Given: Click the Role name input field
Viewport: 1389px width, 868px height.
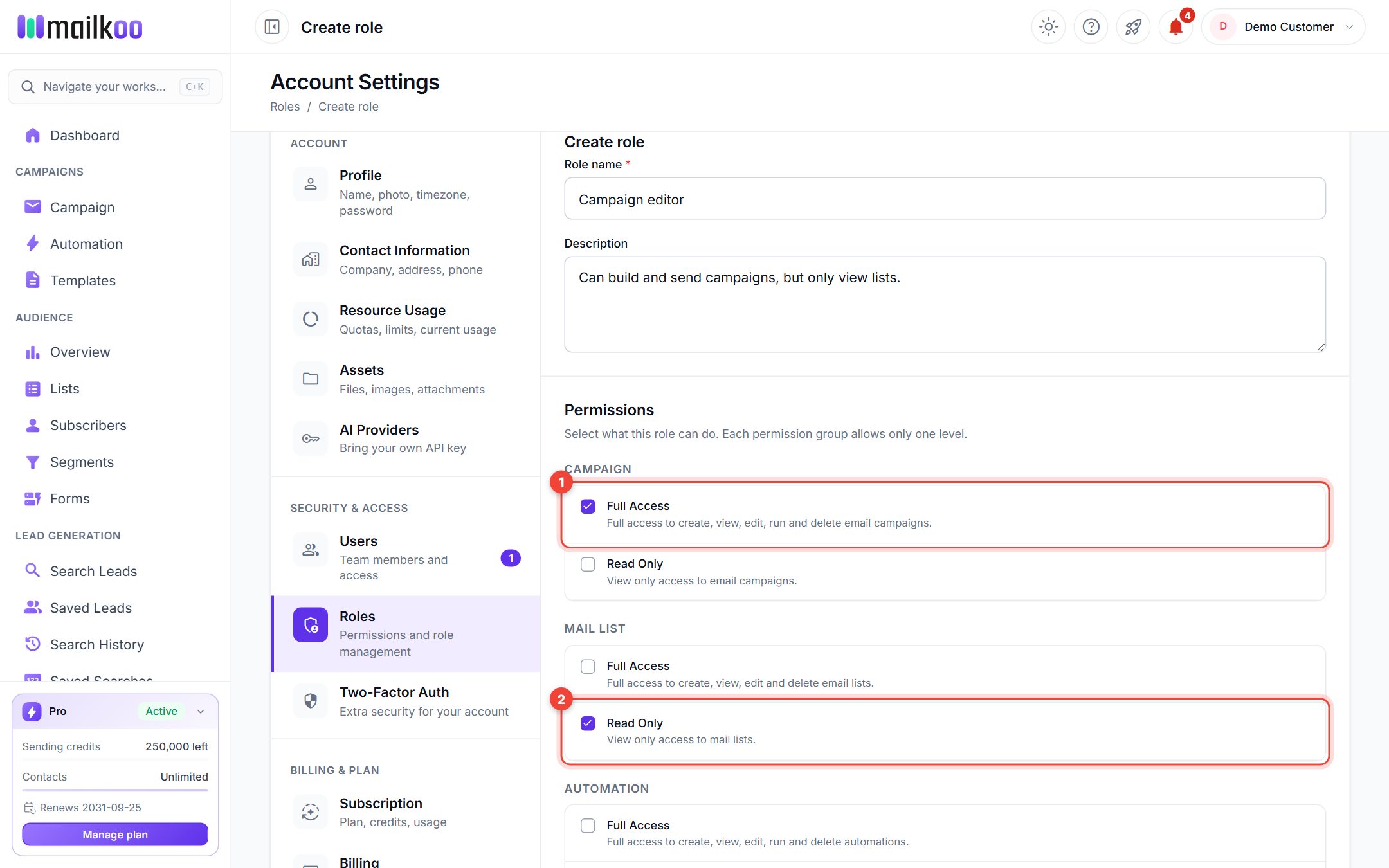Looking at the screenshot, I should coord(945,199).
